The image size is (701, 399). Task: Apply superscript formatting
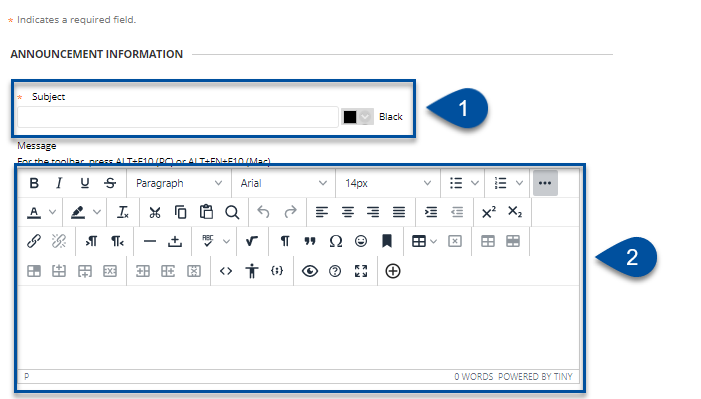(489, 212)
